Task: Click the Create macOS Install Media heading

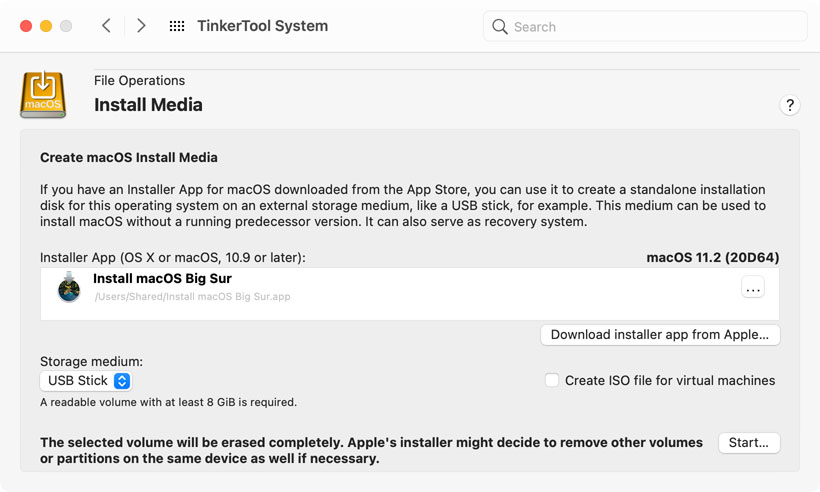Action: click(129, 157)
